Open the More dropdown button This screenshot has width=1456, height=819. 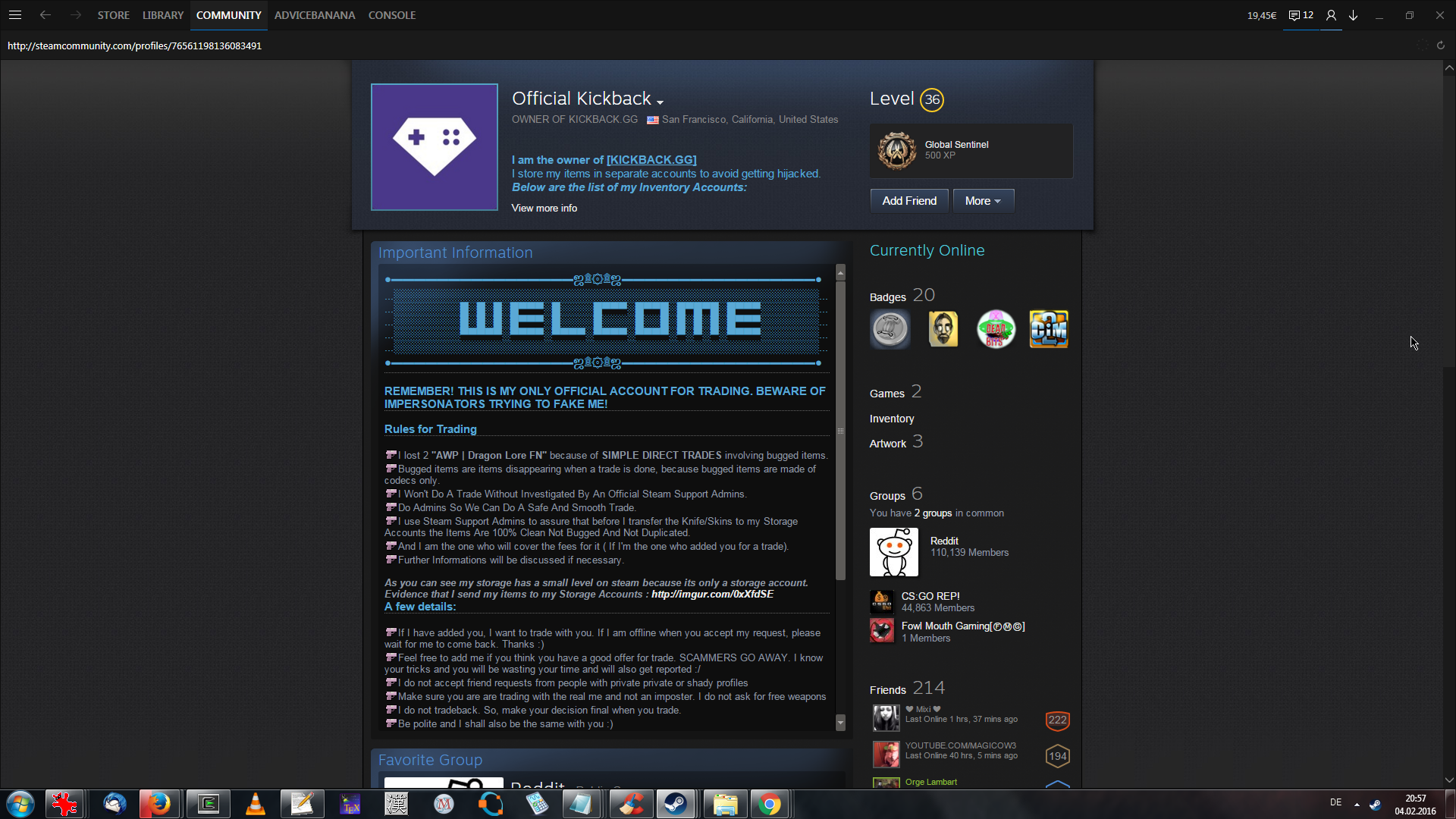983,201
